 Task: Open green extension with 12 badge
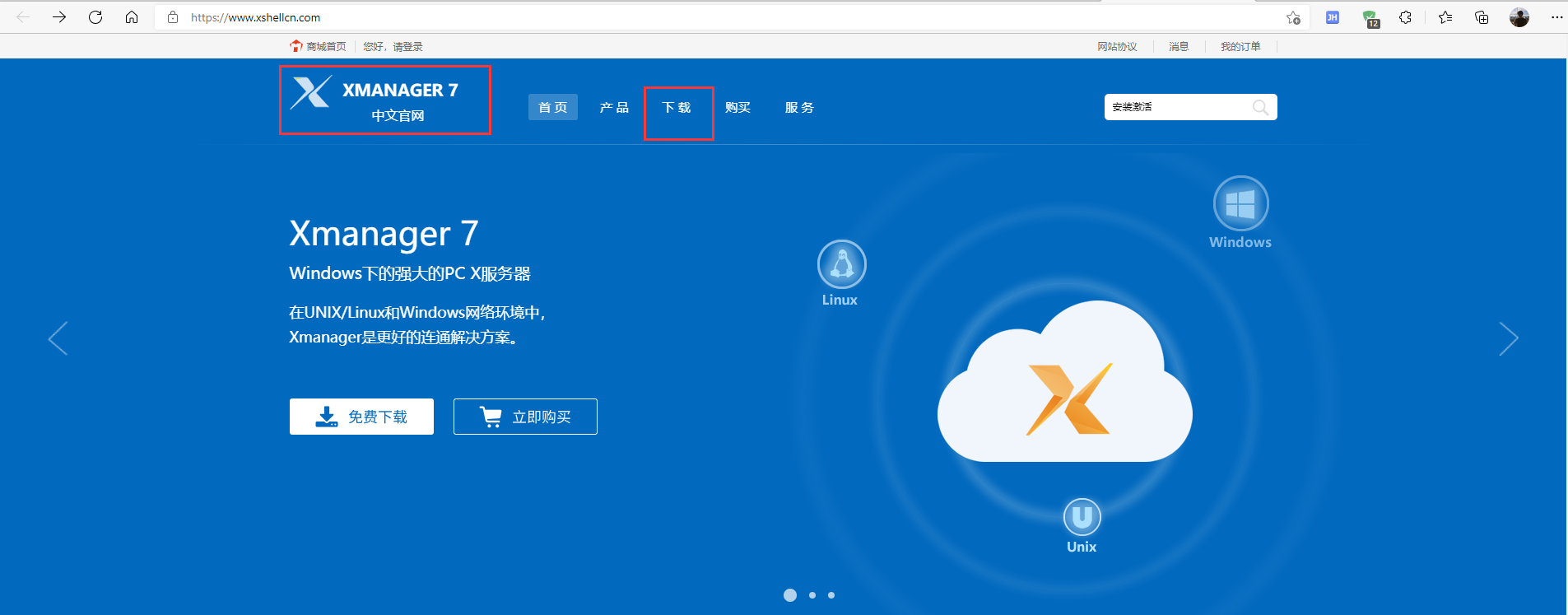[x=1370, y=18]
